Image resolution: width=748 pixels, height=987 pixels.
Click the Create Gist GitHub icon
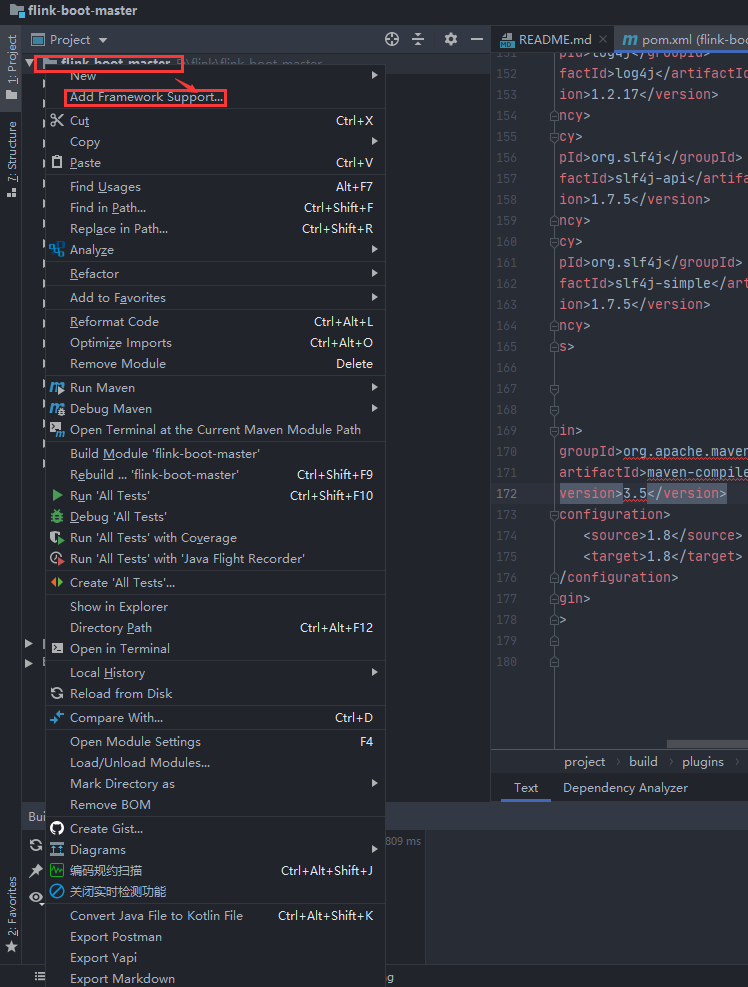tap(58, 827)
